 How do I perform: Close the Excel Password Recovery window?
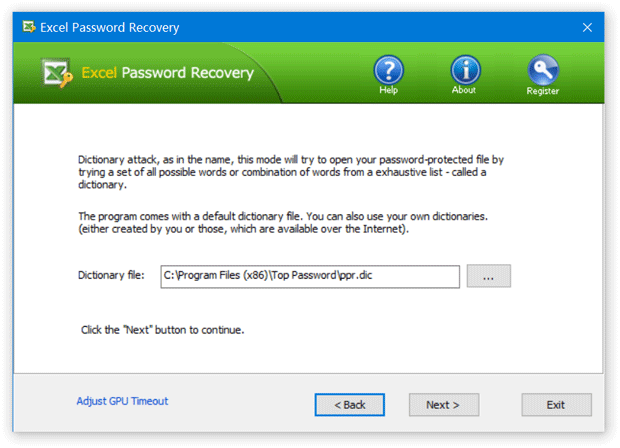587,27
